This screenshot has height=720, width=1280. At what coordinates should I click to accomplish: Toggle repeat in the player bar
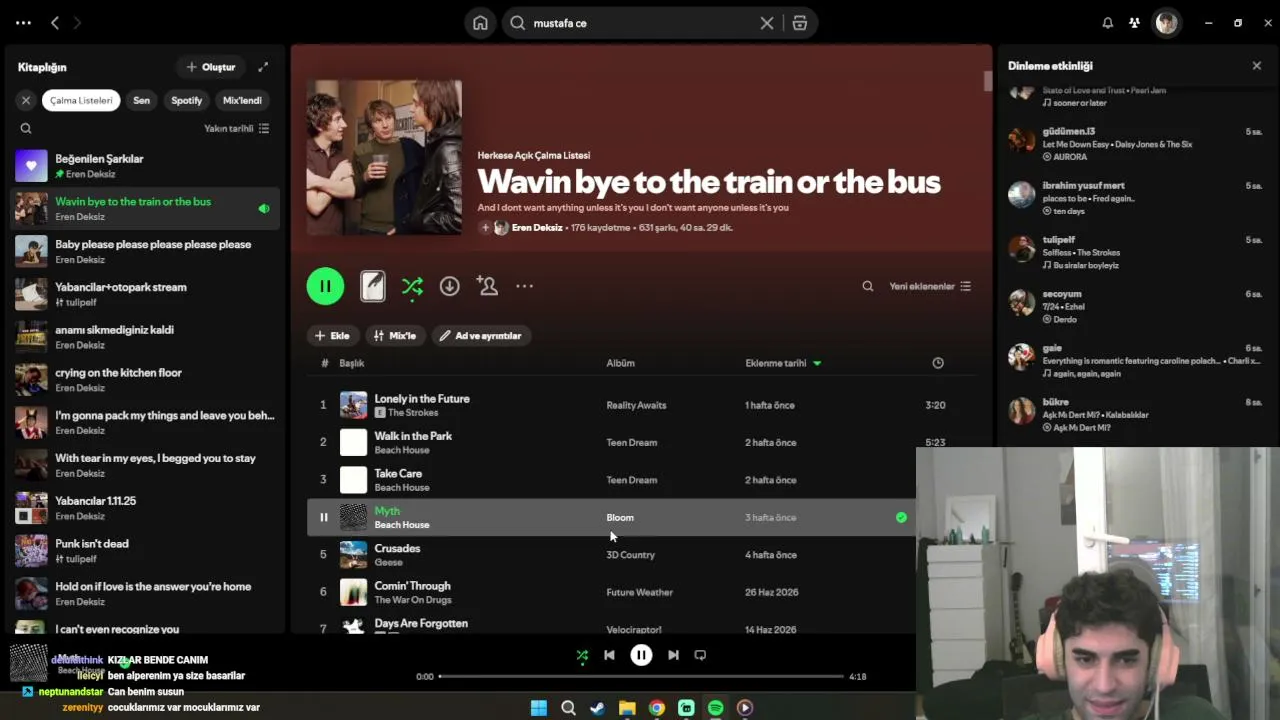click(700, 655)
